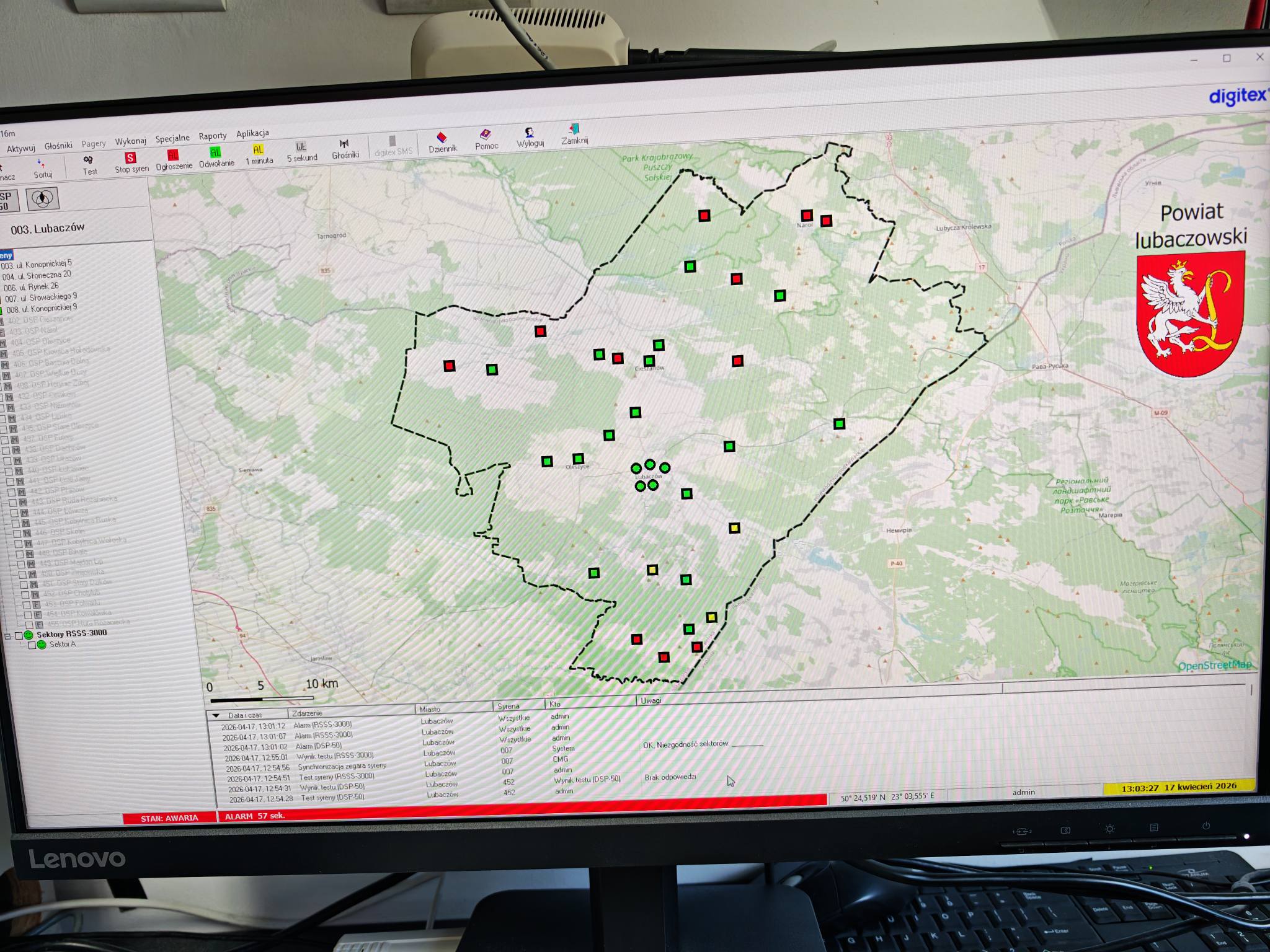Check the 455 OSP Huta Różaniecka checkbox
The height and width of the screenshot is (952, 1270).
pyautogui.click(x=29, y=625)
